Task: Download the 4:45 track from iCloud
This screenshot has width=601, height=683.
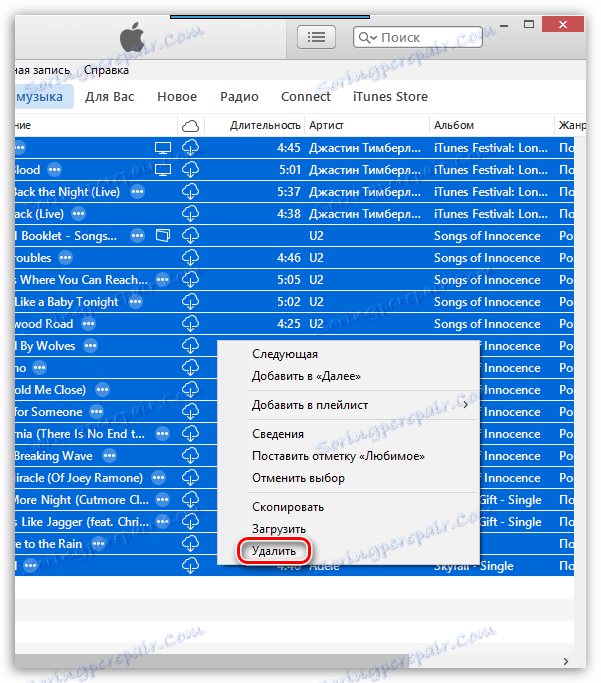Action: pyautogui.click(x=190, y=148)
